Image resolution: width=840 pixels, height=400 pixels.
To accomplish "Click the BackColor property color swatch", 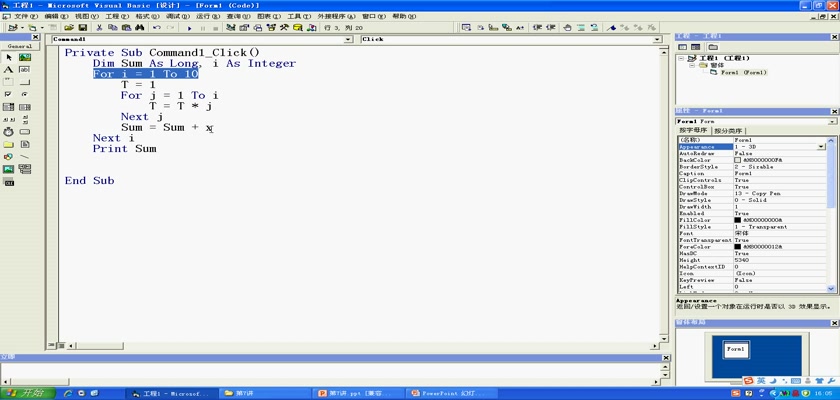I will coord(738,160).
